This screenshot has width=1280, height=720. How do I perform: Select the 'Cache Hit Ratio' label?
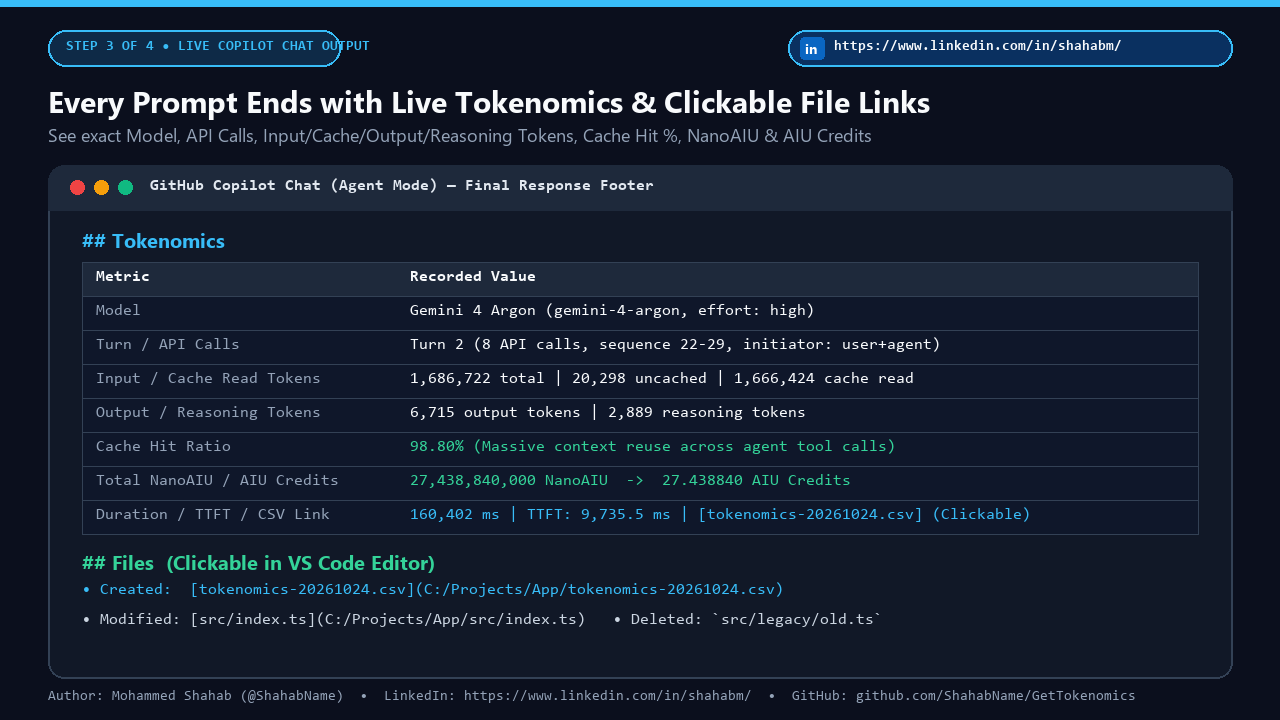click(163, 446)
